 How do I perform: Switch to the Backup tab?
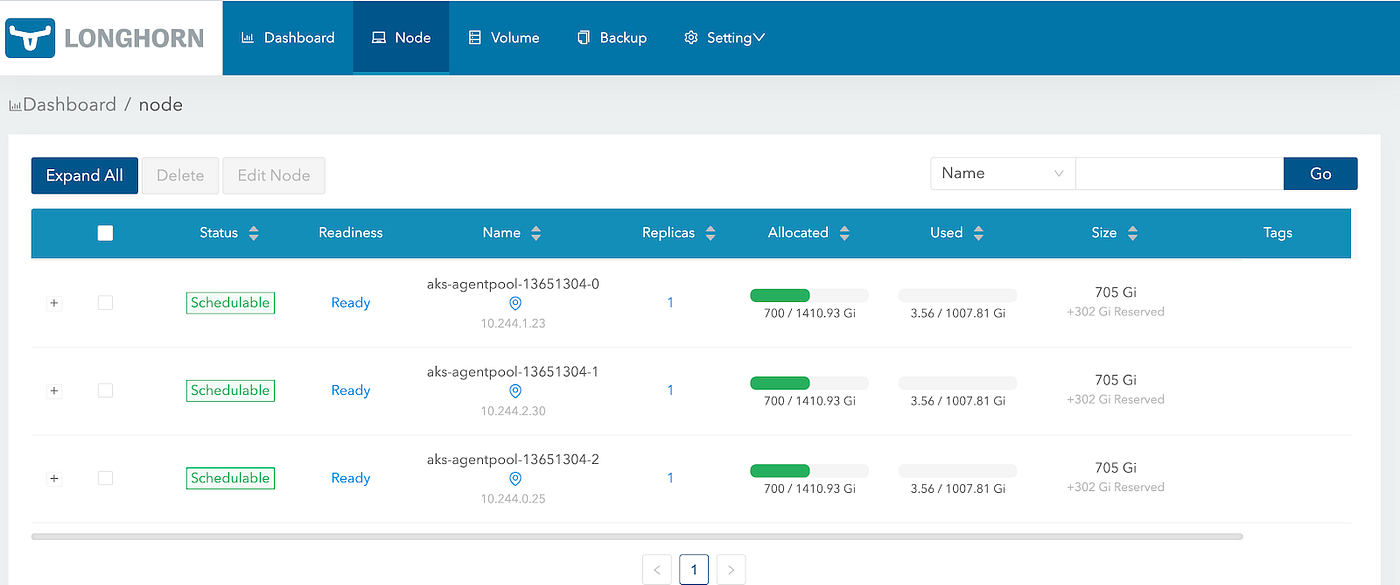(x=612, y=38)
